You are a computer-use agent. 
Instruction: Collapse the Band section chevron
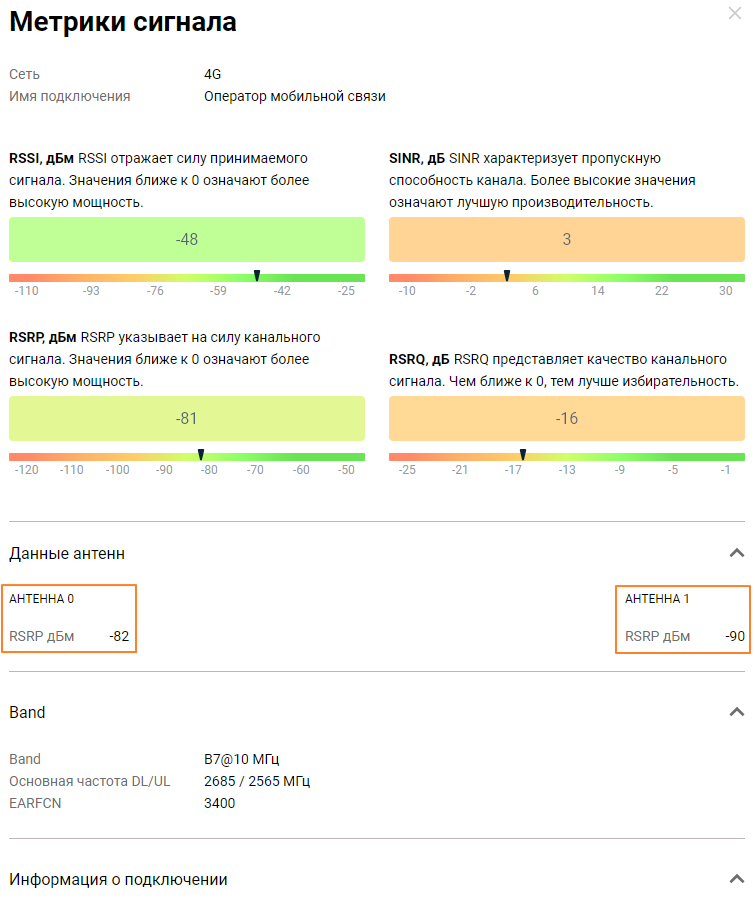(737, 712)
